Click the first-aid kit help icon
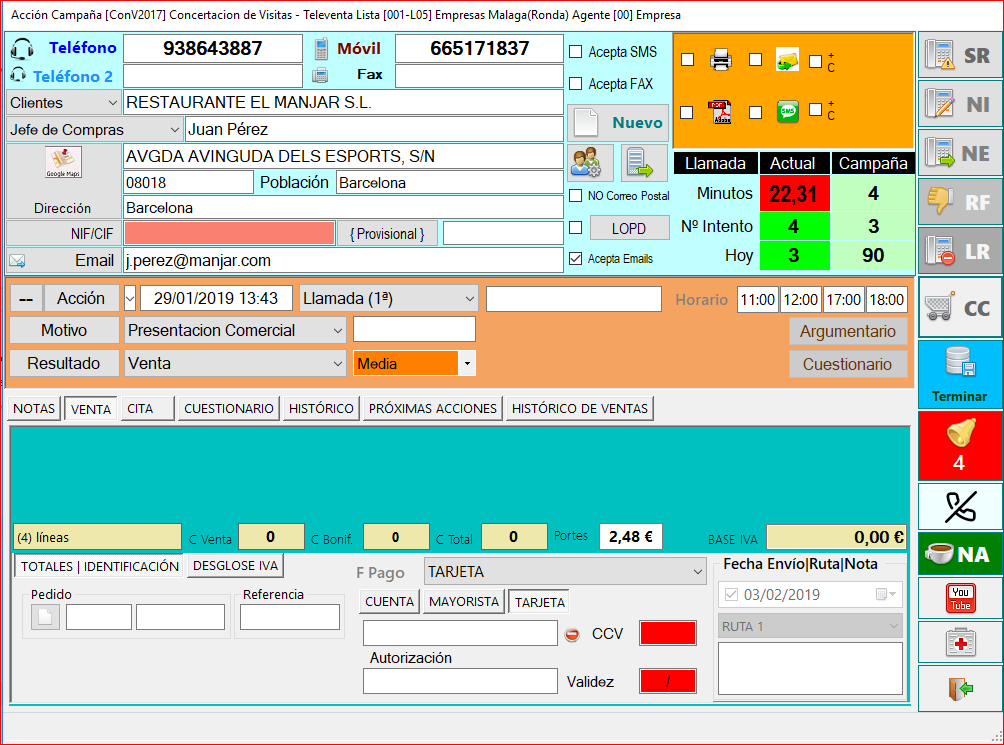The width and height of the screenshot is (1004, 745). coord(960,642)
